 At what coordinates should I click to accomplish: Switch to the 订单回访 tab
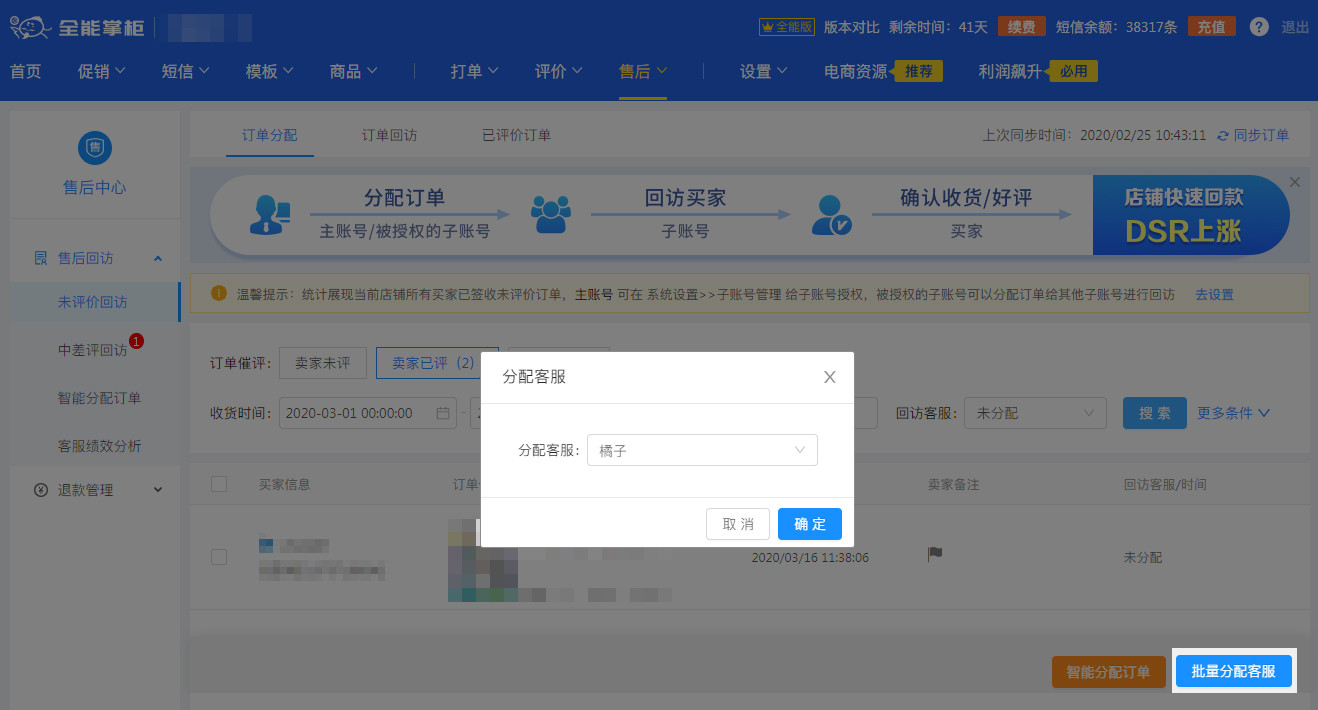[x=390, y=135]
